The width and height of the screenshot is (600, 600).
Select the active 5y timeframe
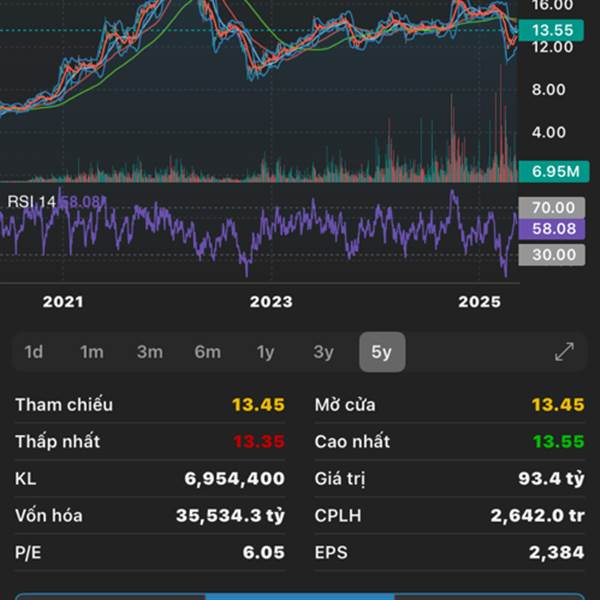coord(382,352)
